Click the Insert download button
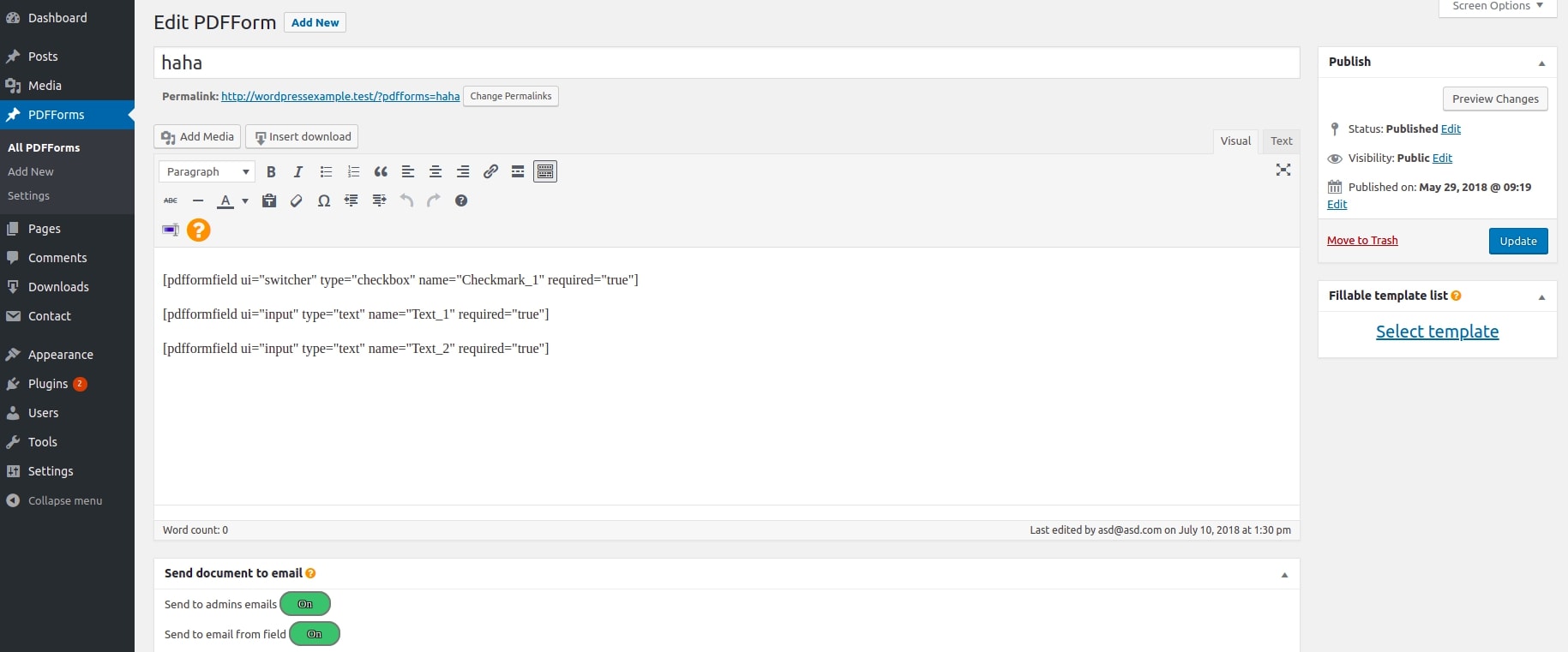 [x=302, y=137]
